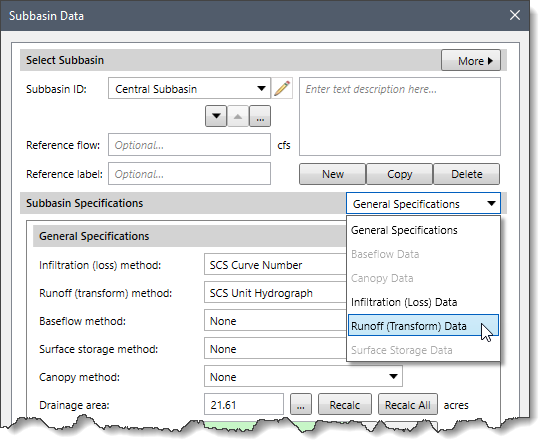Click the Recalc All button

(x=408, y=404)
